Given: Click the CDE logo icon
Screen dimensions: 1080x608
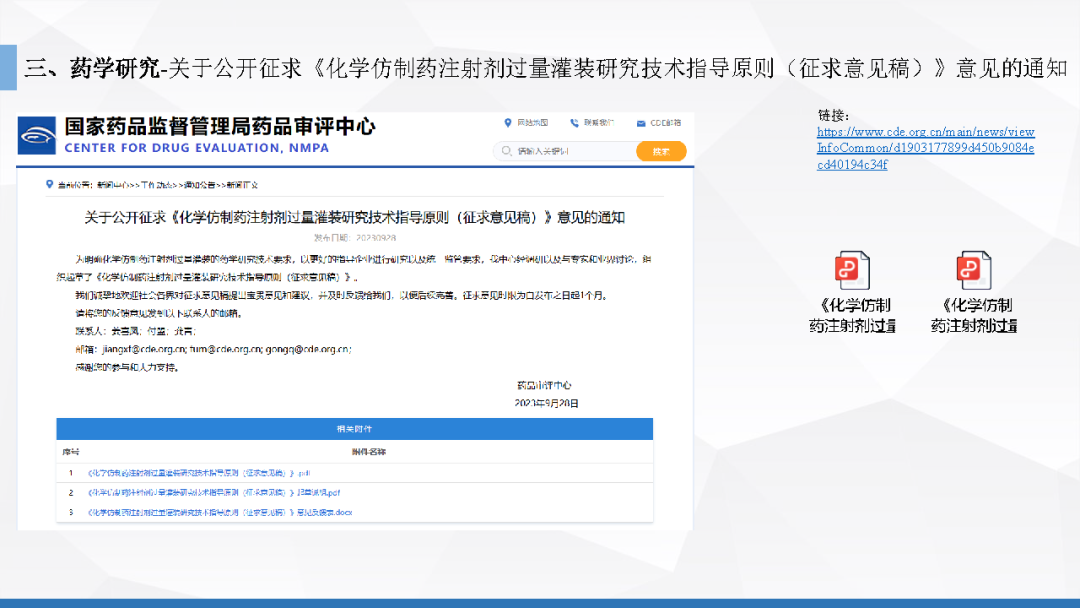Looking at the screenshot, I should [37, 134].
